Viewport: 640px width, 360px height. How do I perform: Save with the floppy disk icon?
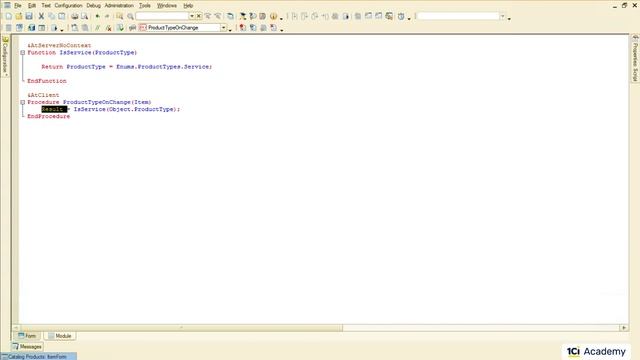point(29,16)
